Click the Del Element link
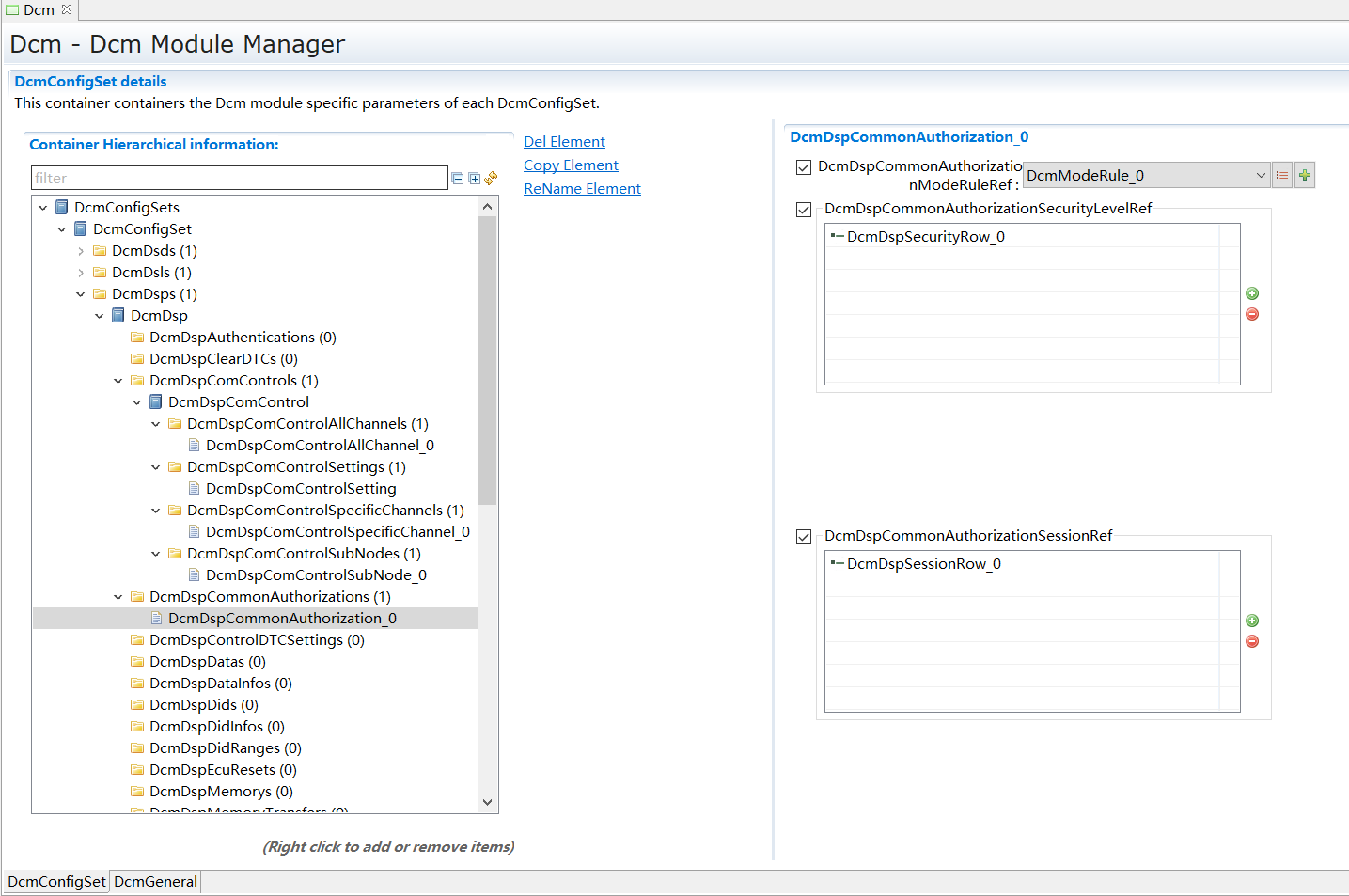The width and height of the screenshot is (1349, 896). (x=564, y=141)
